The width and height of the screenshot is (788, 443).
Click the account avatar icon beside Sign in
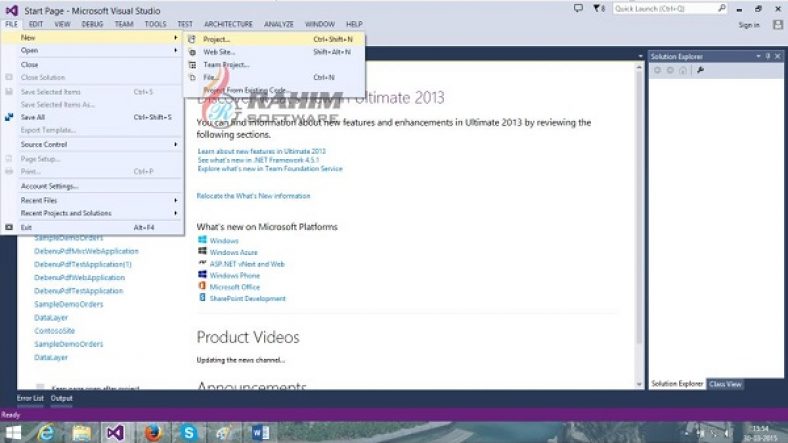[x=778, y=25]
